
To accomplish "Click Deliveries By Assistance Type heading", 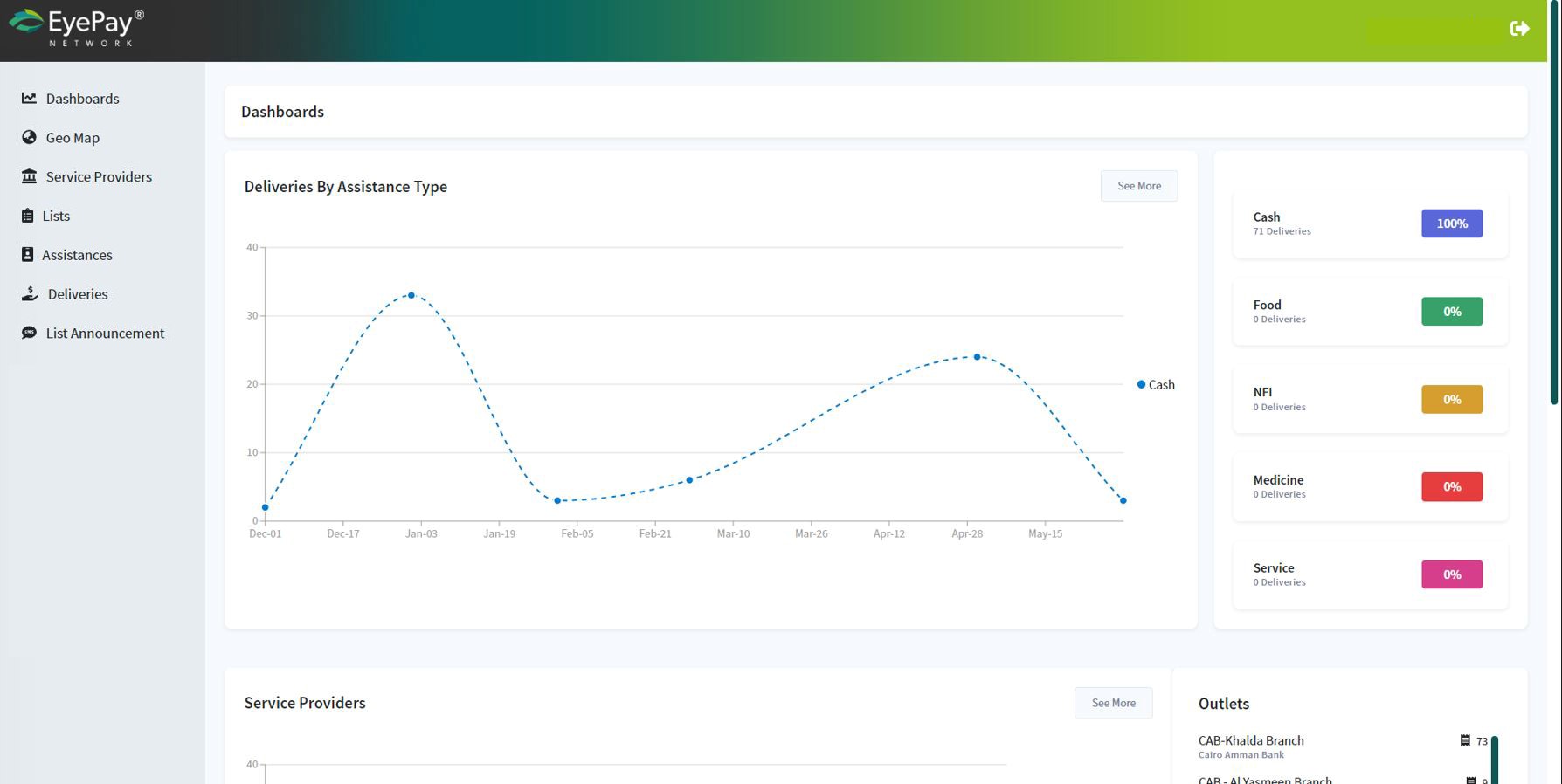I will [345, 187].
